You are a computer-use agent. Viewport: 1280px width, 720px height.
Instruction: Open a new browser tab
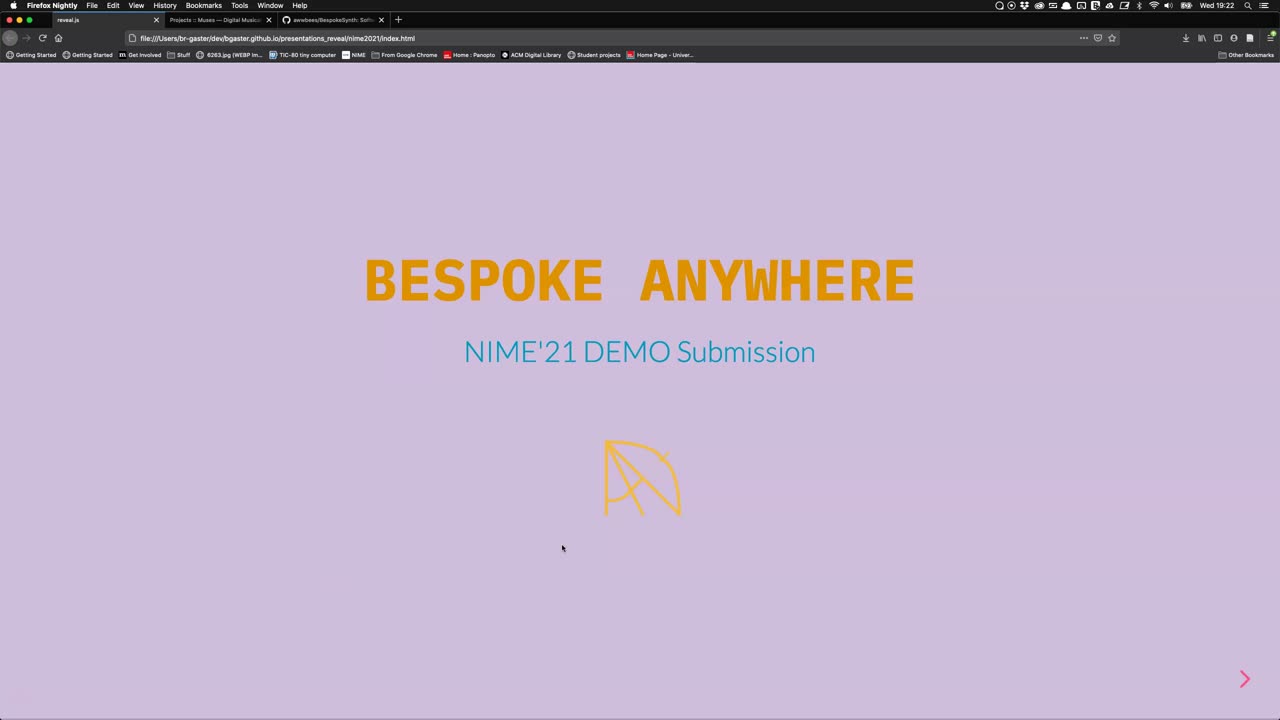(398, 20)
